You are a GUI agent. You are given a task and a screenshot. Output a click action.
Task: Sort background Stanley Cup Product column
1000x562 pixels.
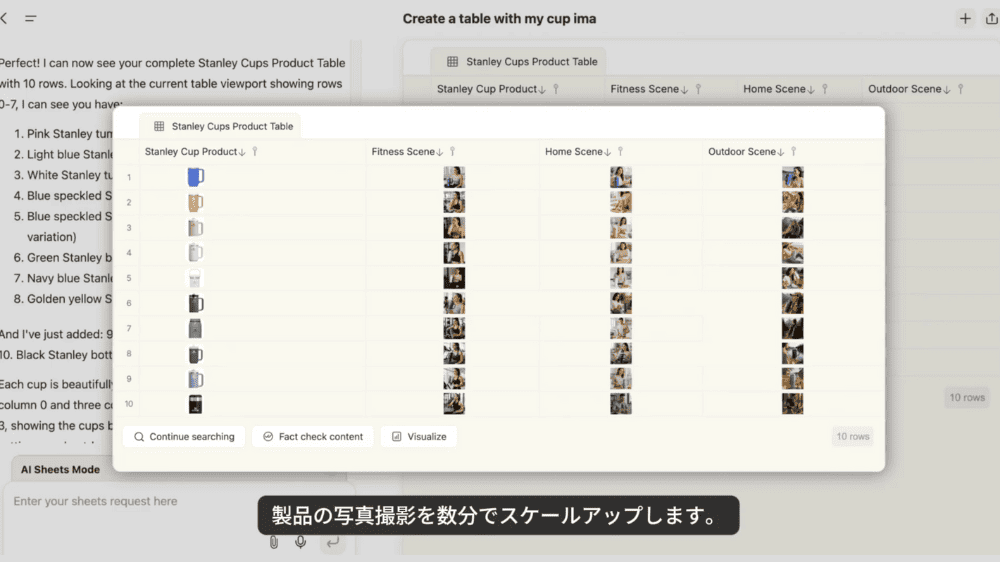click(x=542, y=89)
